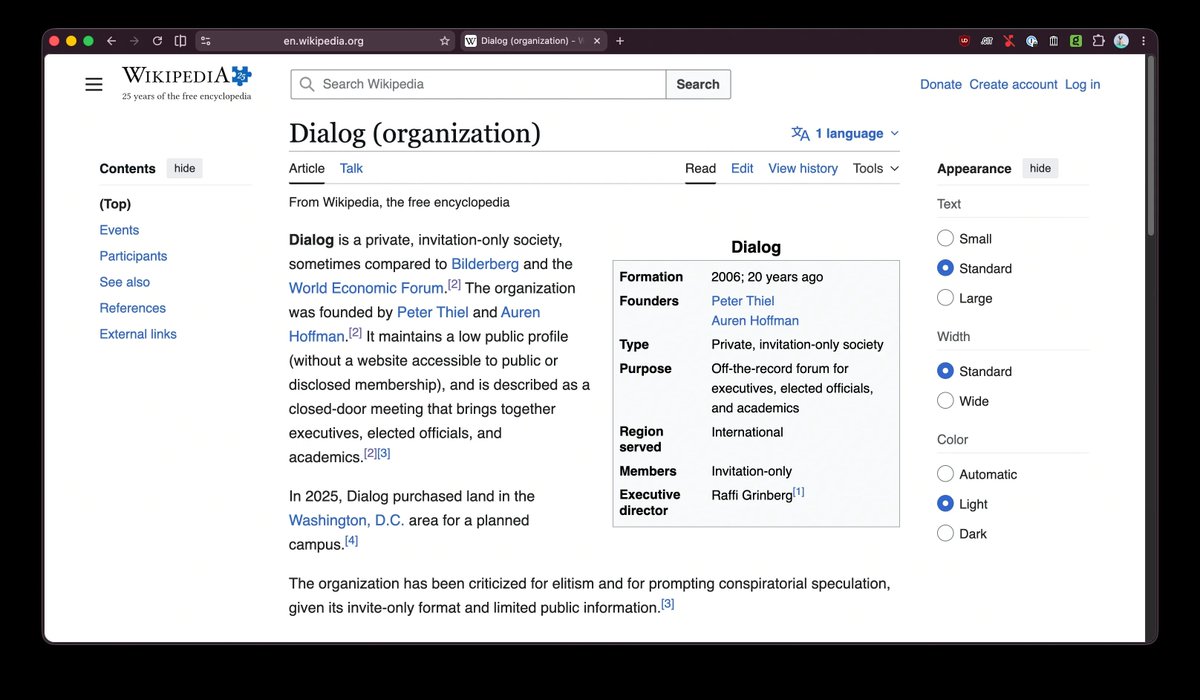Image resolution: width=1200 pixels, height=700 pixels.
Task: Jump to References in Contents
Action: (133, 308)
